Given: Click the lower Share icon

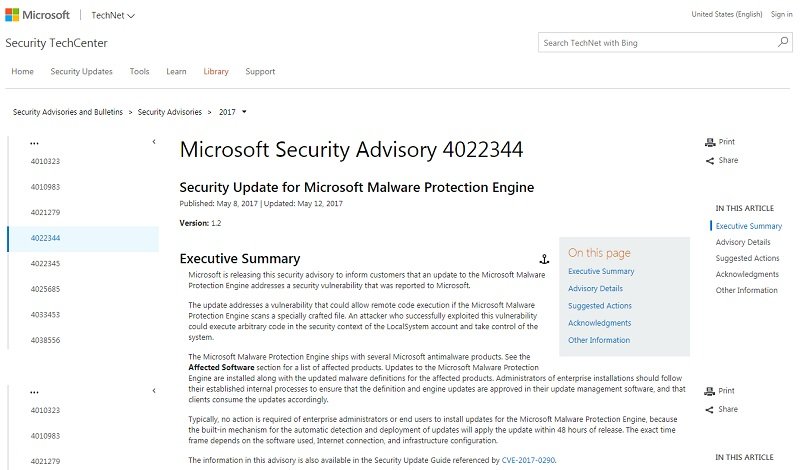Looking at the screenshot, I should [x=709, y=410].
